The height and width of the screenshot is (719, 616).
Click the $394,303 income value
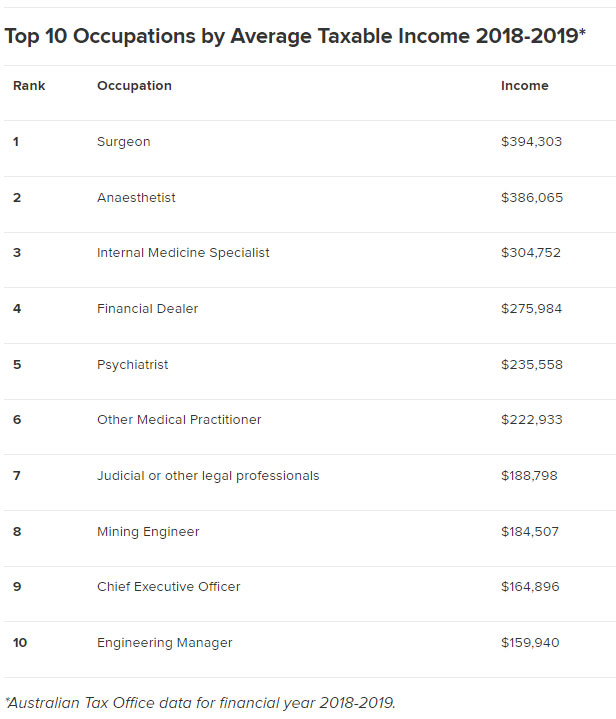(x=531, y=142)
